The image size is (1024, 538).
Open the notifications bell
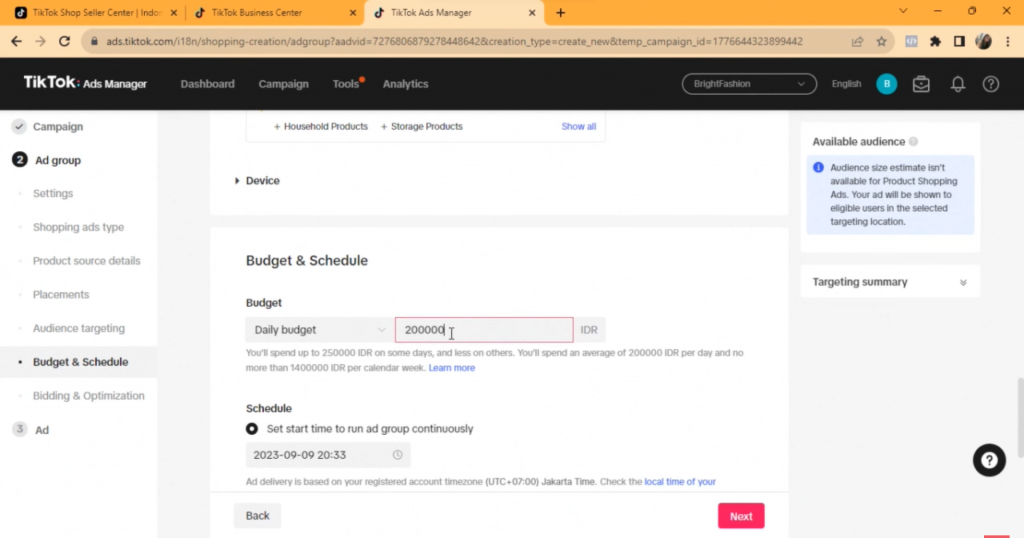pos(957,84)
